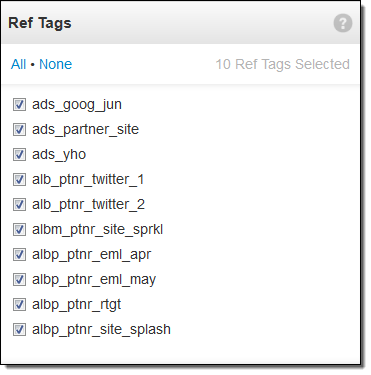Viewport: 371px width, 375px height.
Task: Uncheck the ads_goog_jun checkbox
Action: coord(19,104)
